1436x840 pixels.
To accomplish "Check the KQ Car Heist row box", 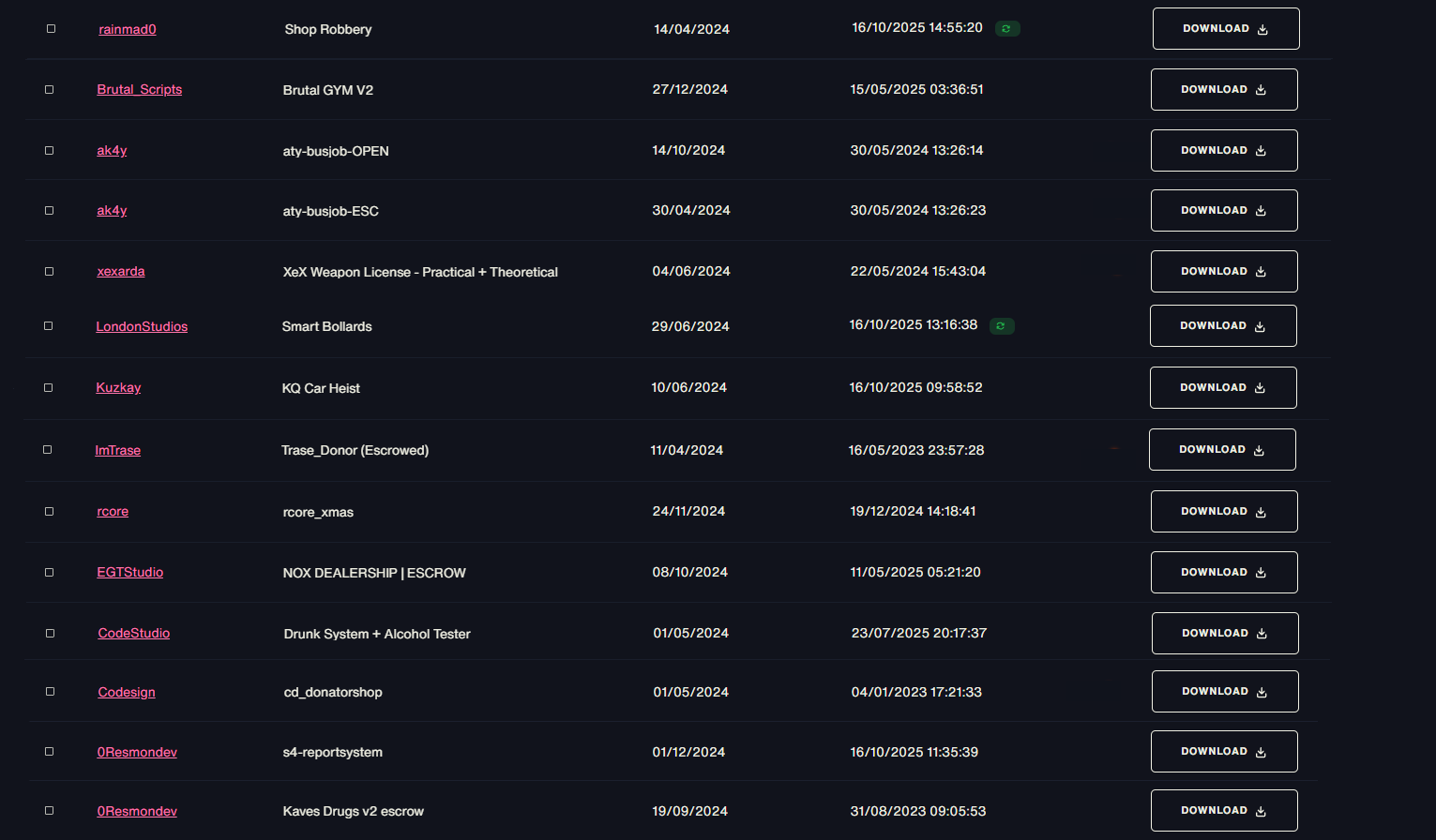I will pos(48,388).
